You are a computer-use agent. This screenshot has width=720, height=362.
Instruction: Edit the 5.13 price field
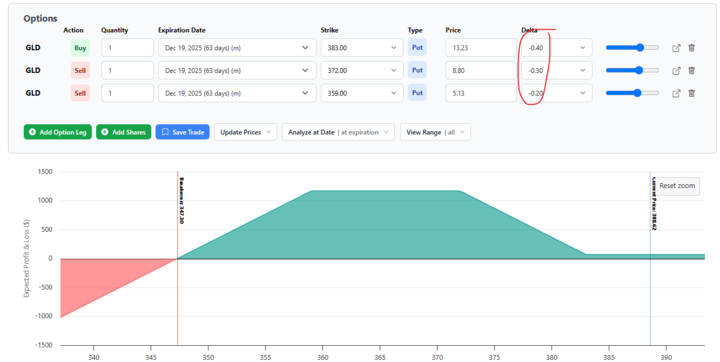point(481,93)
